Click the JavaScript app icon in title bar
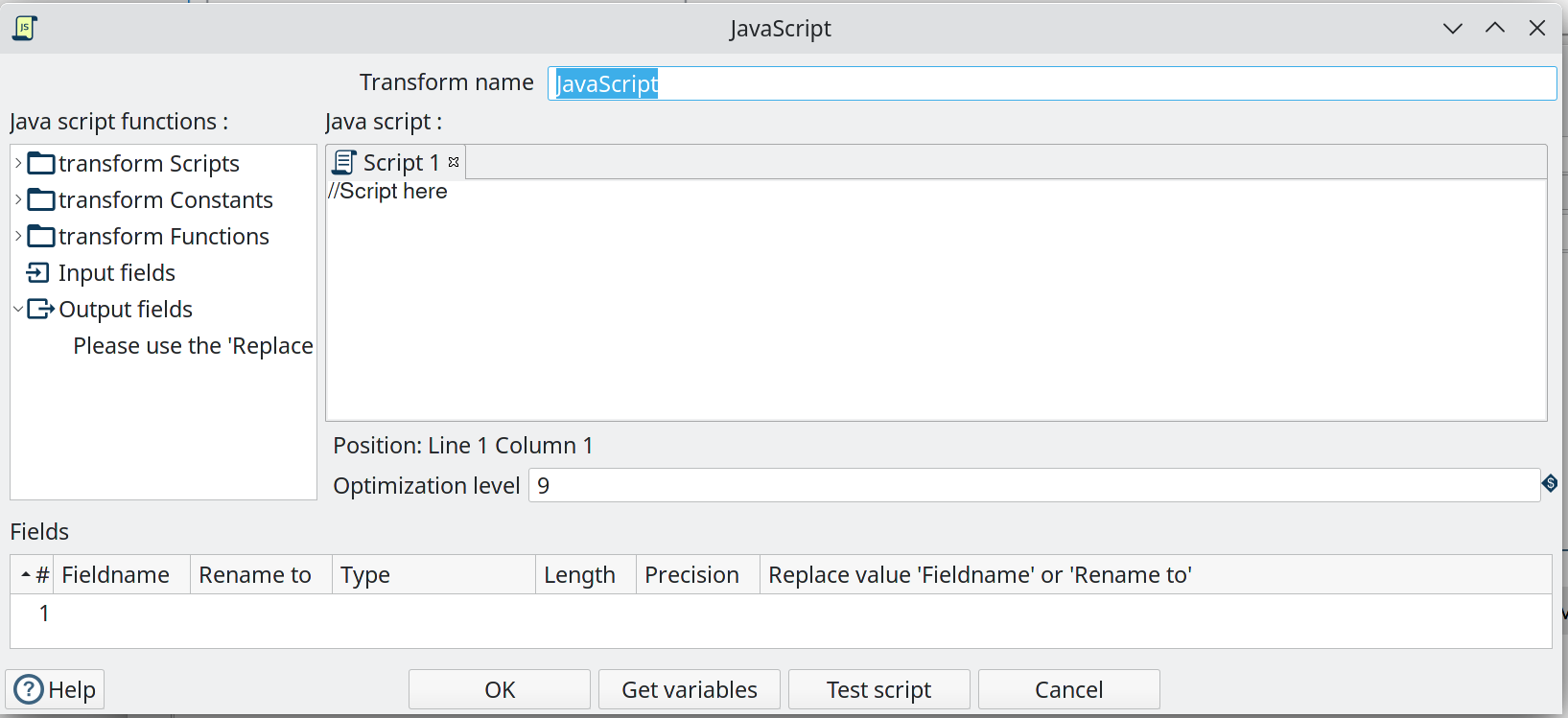The width and height of the screenshot is (1568, 718). tap(25, 28)
